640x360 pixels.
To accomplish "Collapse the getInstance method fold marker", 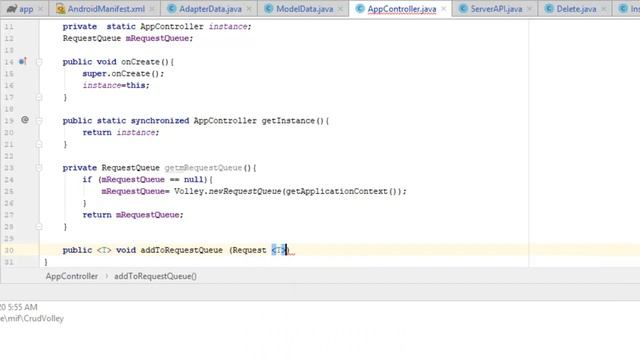I will pos(39,121).
